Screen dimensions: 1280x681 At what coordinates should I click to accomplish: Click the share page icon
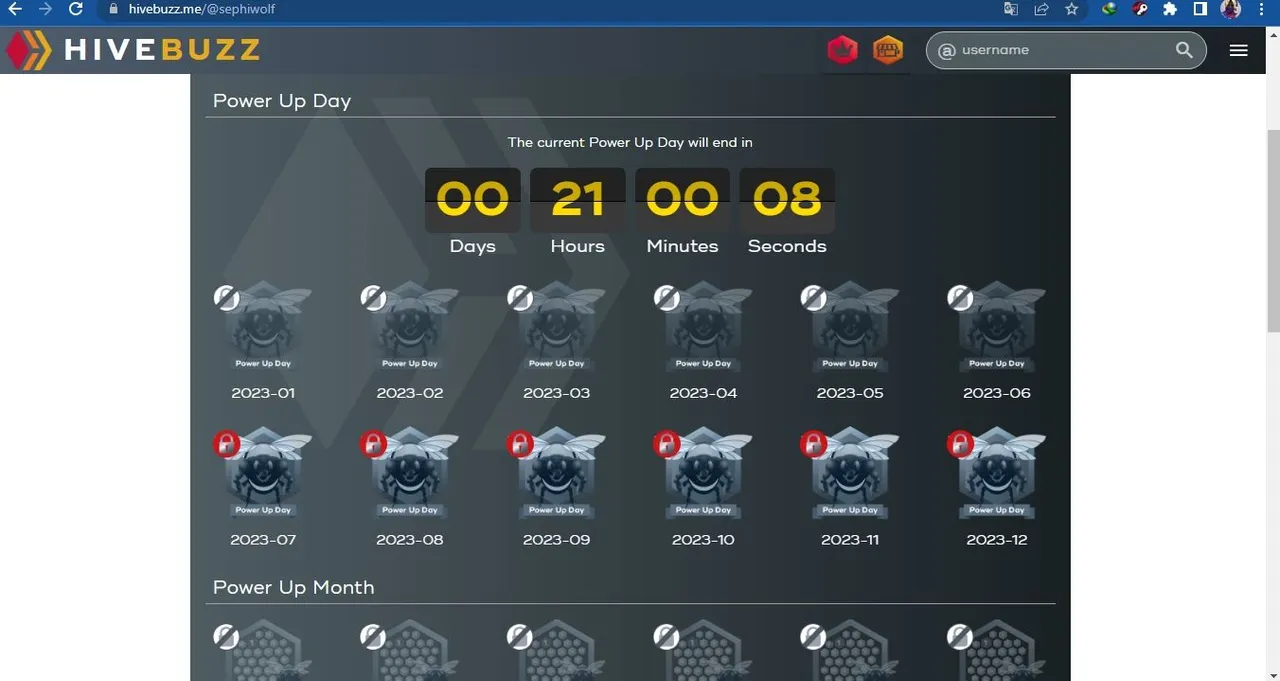pos(1041,9)
